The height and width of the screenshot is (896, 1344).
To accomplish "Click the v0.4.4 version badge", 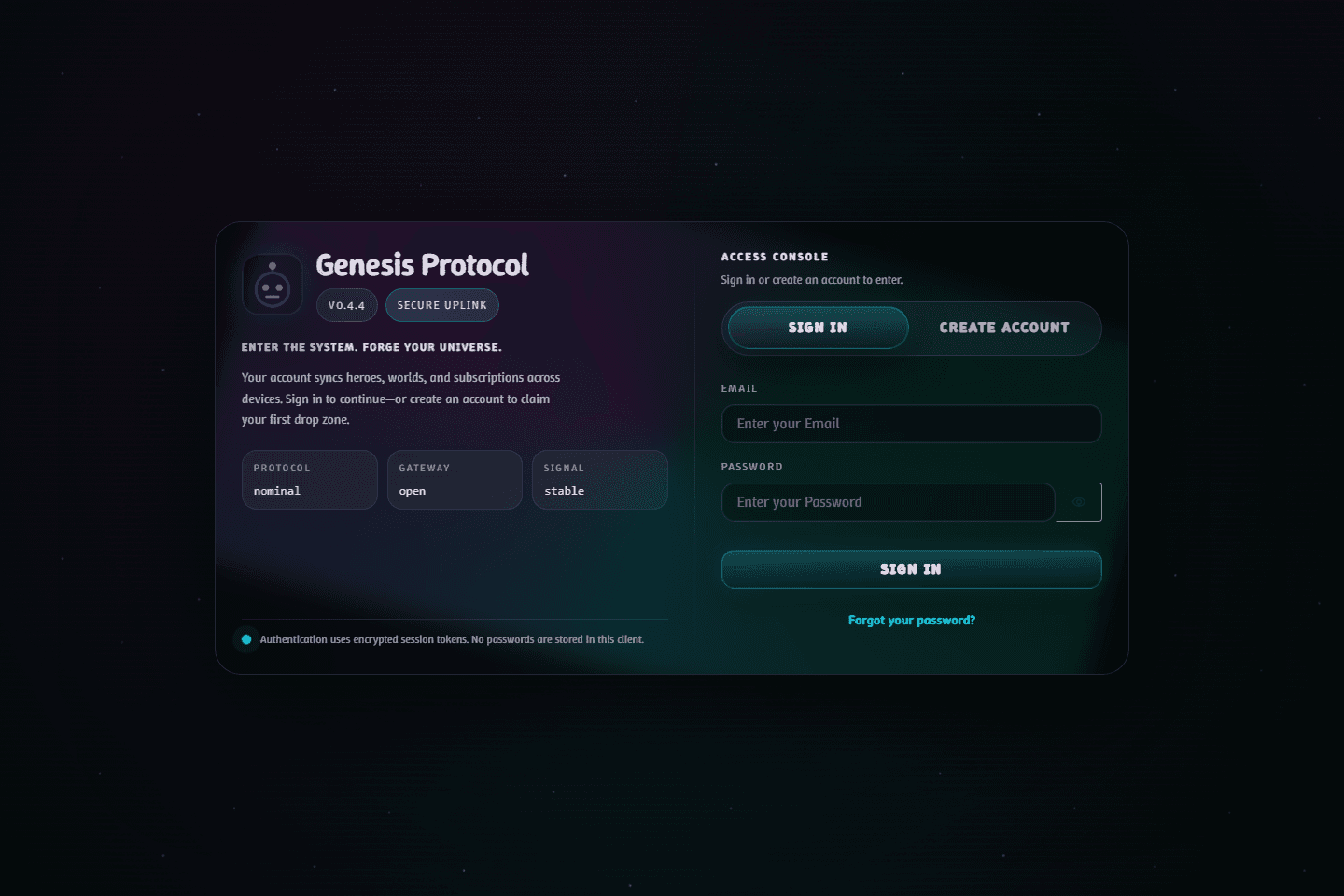I will 346,305.
